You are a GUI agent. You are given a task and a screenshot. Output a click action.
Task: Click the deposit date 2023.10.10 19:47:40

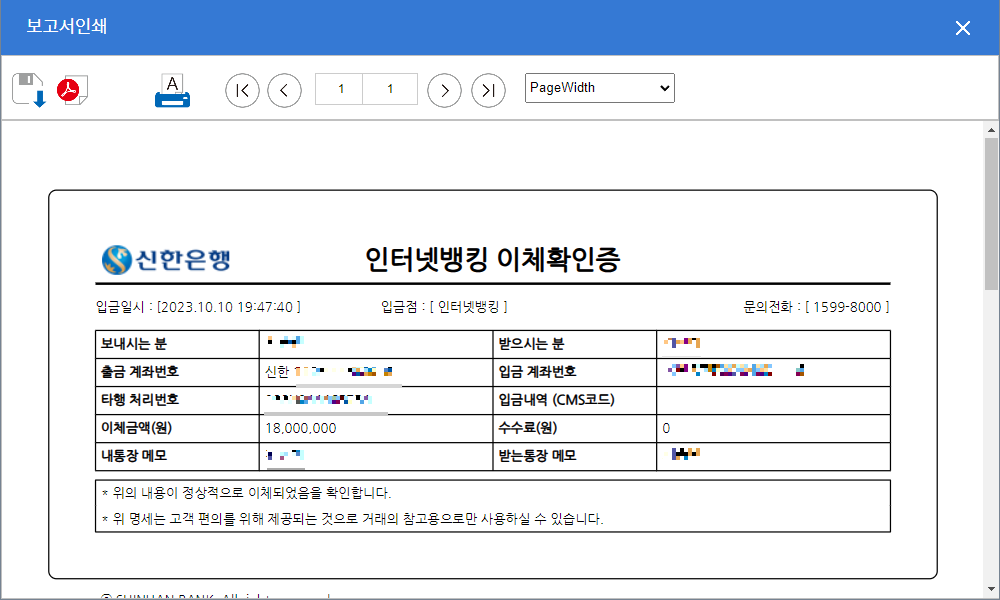(230, 307)
